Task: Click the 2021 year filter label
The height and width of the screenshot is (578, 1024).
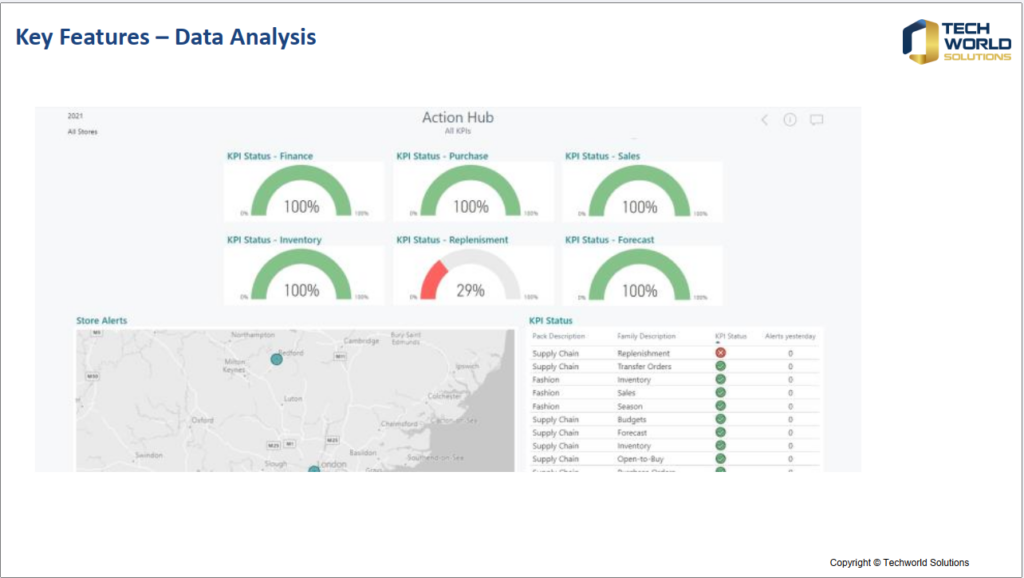Action: (x=75, y=116)
